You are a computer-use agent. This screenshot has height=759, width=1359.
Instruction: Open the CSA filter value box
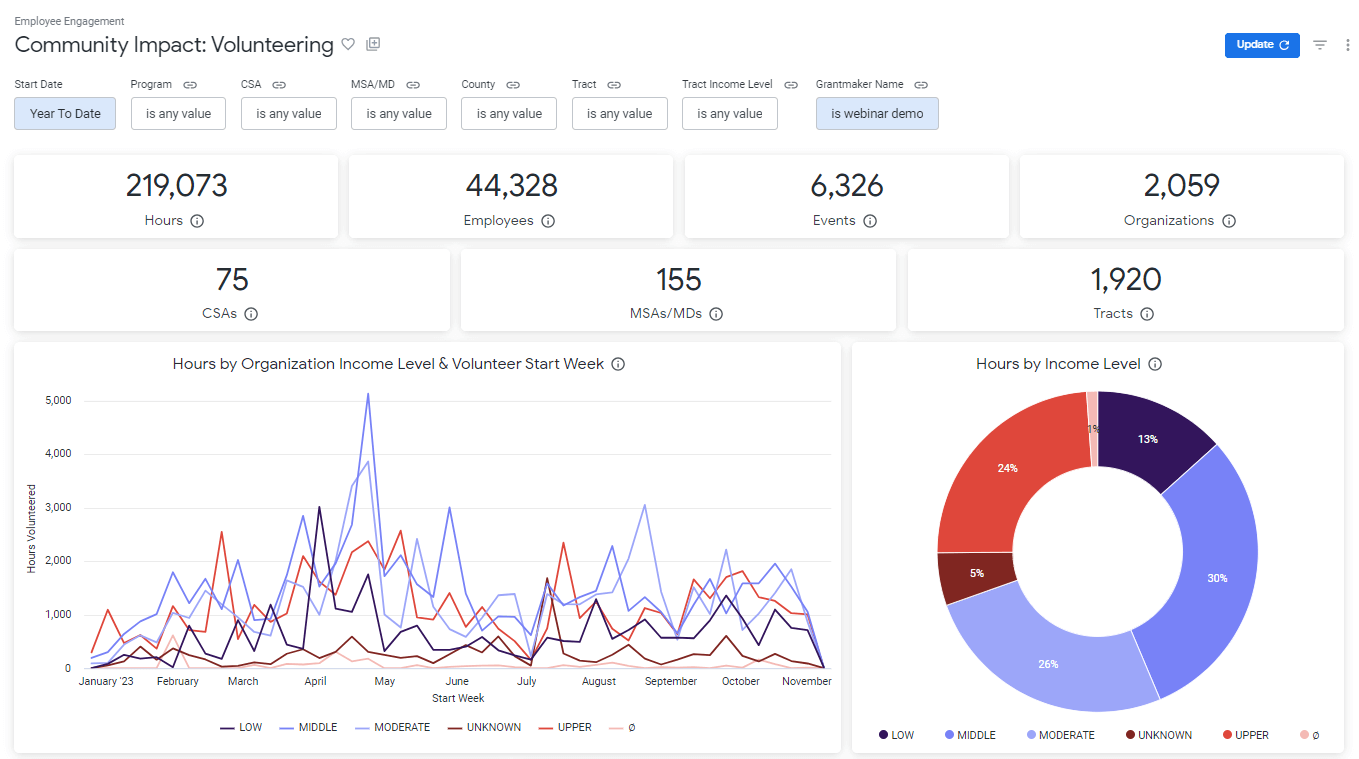tap(288, 114)
